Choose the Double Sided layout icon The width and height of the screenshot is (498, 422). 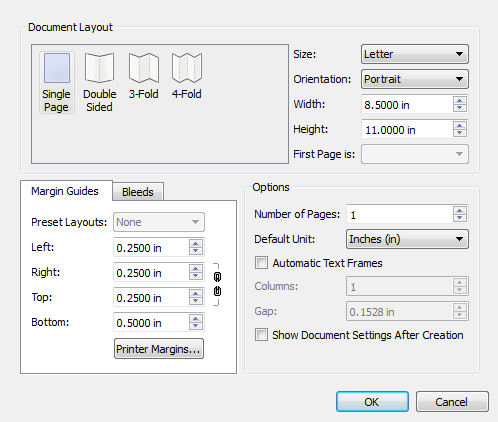click(99, 68)
